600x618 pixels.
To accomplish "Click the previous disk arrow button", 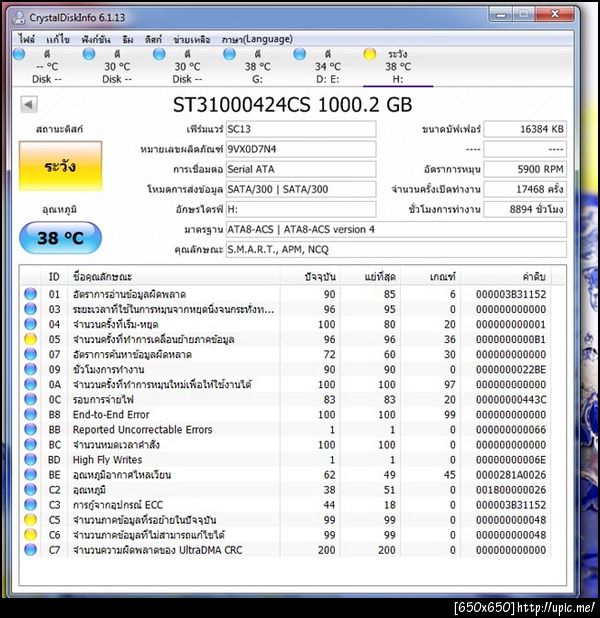I will pos(29,105).
